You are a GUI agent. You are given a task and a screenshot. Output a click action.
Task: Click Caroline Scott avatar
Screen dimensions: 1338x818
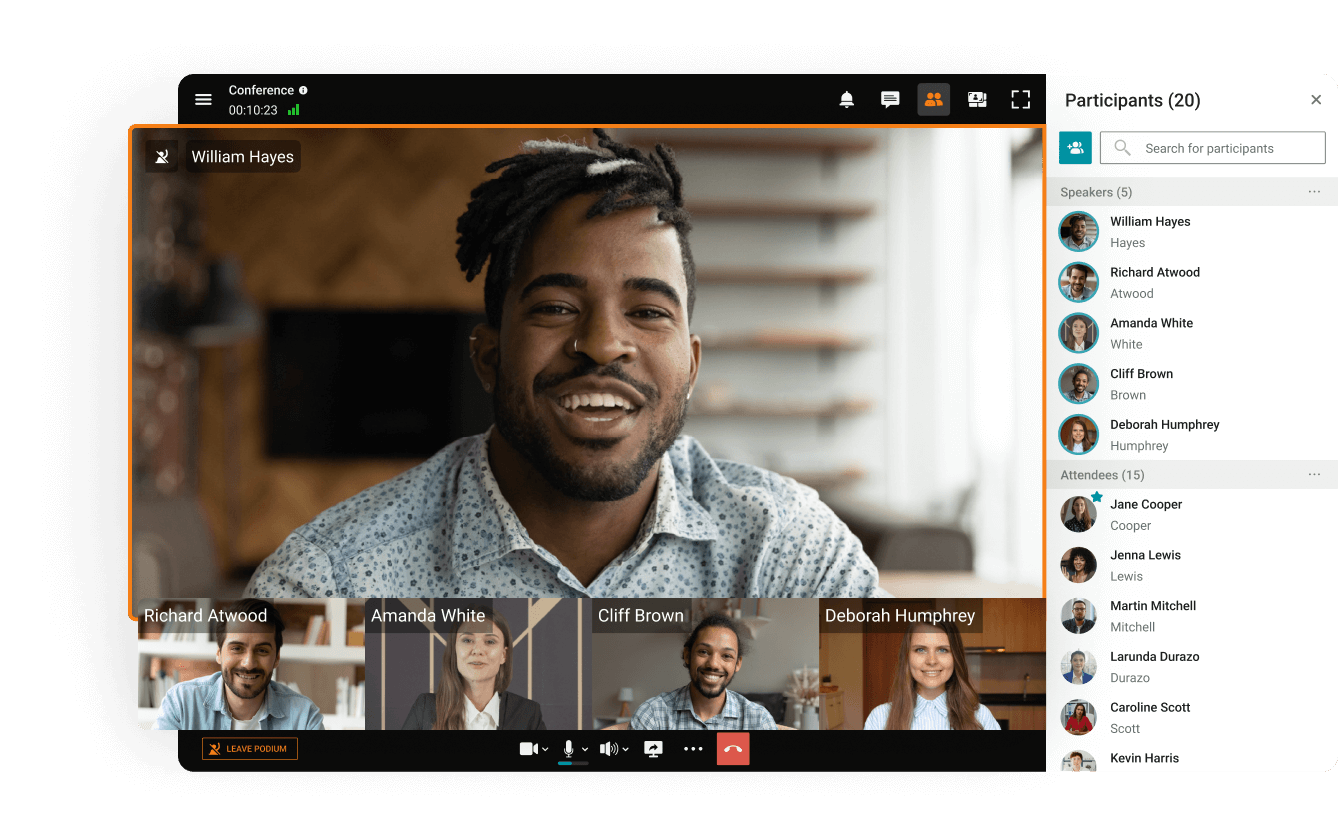tap(1079, 718)
